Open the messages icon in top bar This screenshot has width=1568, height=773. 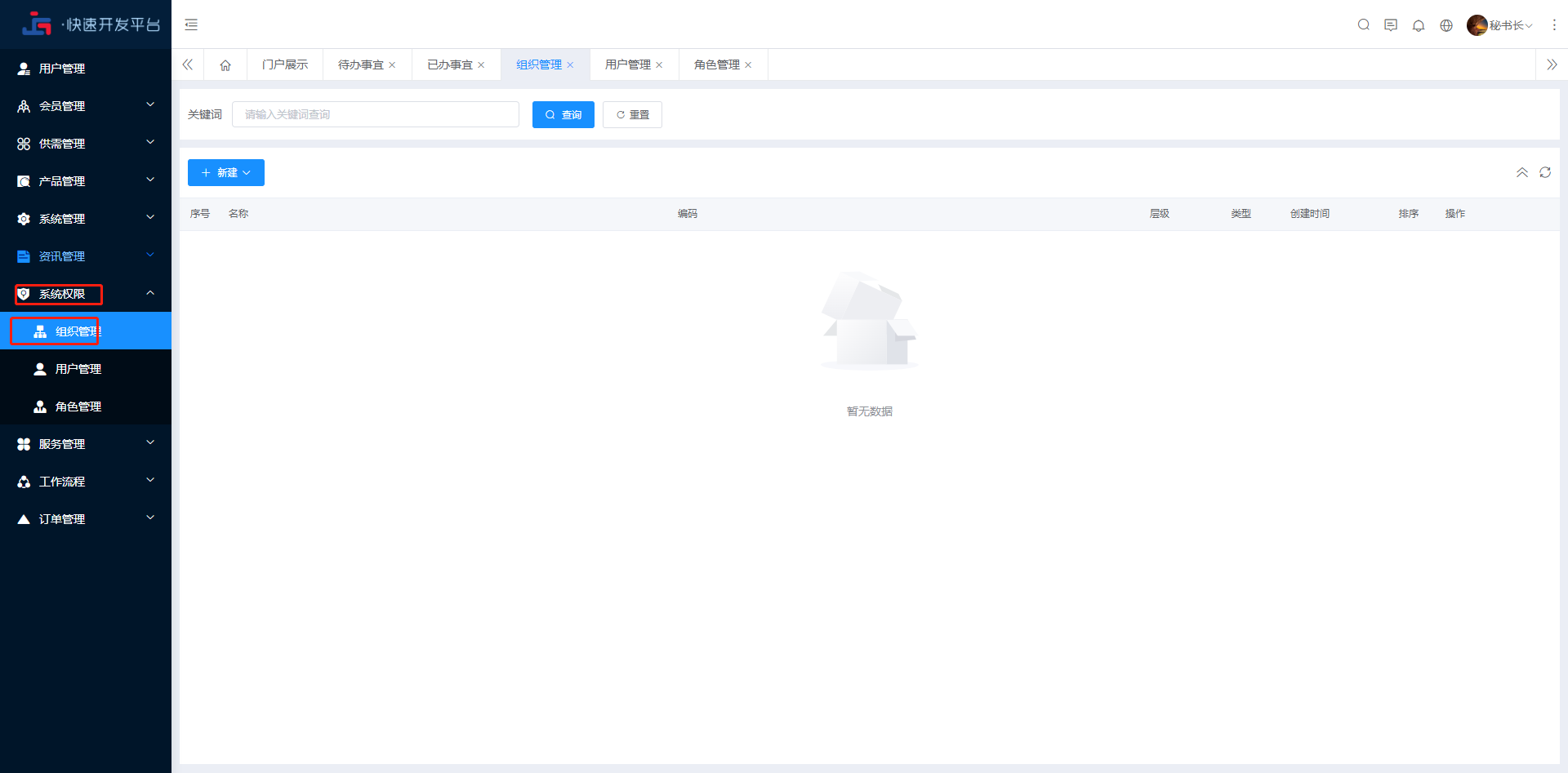click(1391, 25)
